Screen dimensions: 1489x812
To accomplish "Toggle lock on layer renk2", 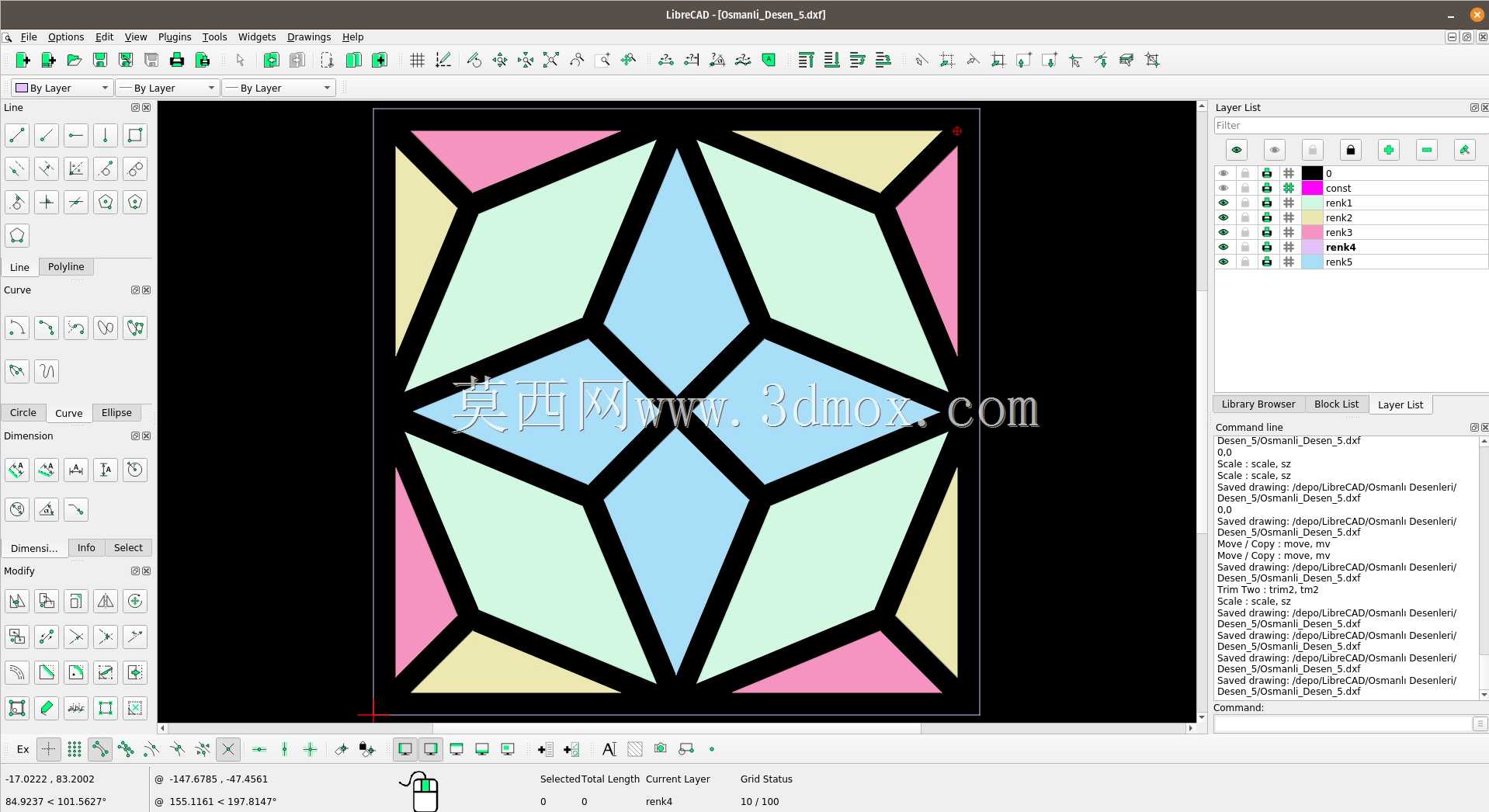I will [1245, 217].
